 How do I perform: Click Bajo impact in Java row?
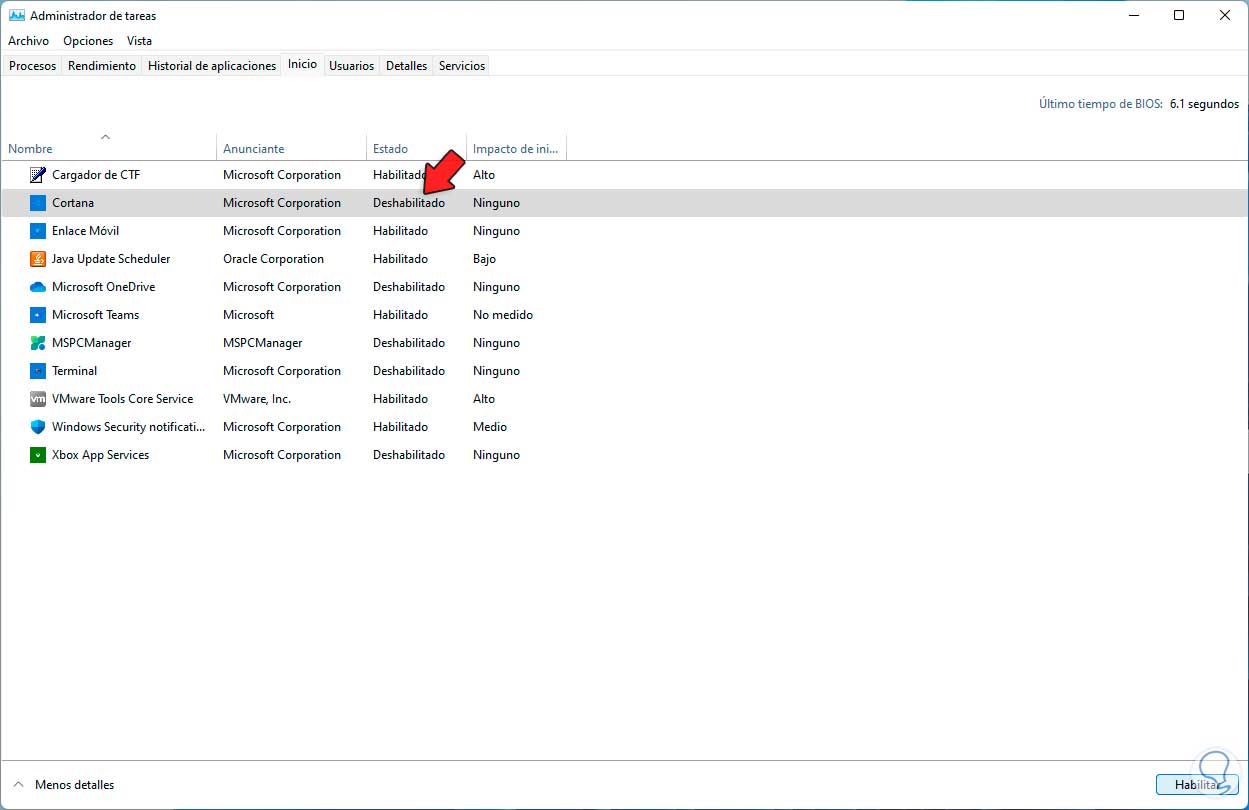pyautogui.click(x=484, y=259)
